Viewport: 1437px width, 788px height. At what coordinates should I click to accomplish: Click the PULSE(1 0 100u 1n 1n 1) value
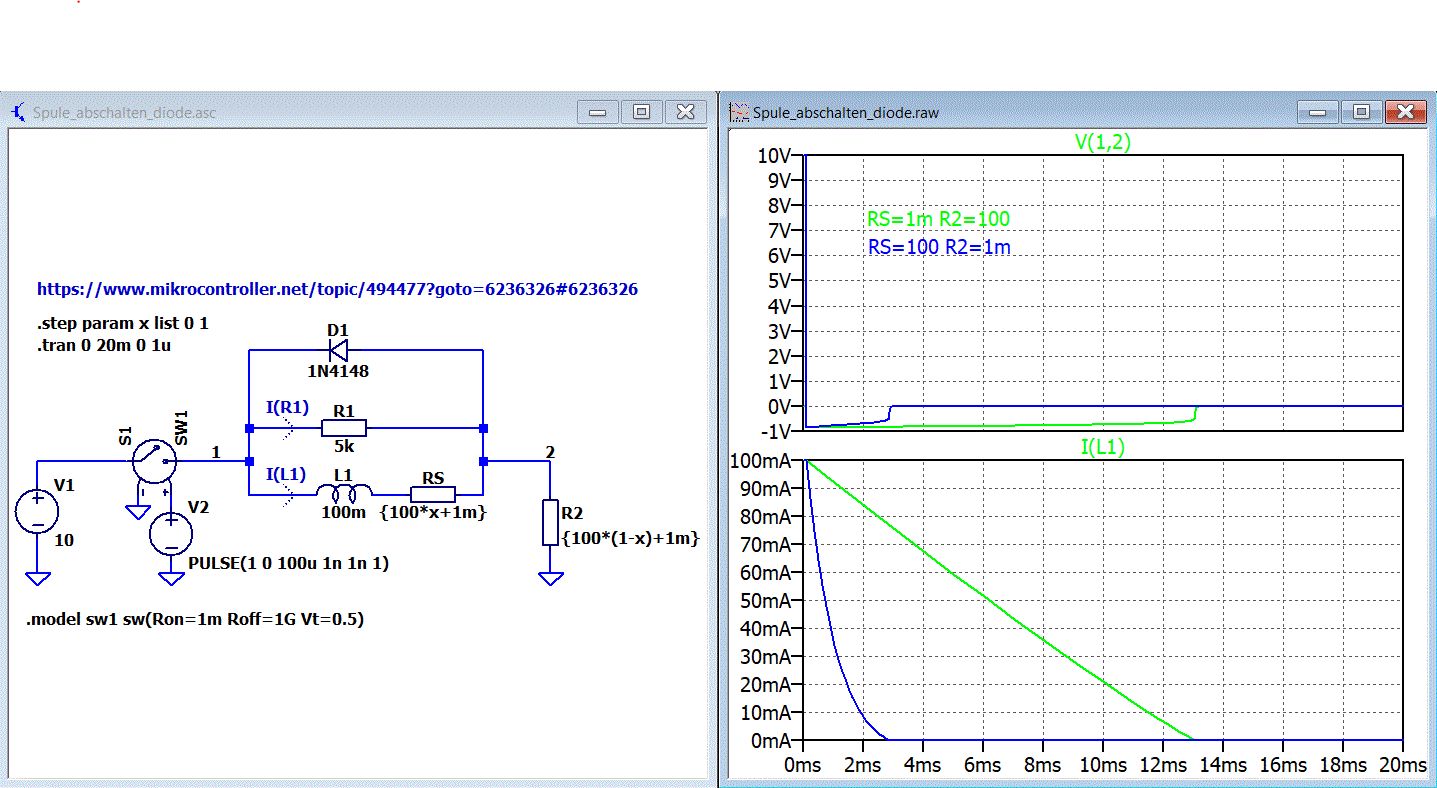tap(288, 564)
